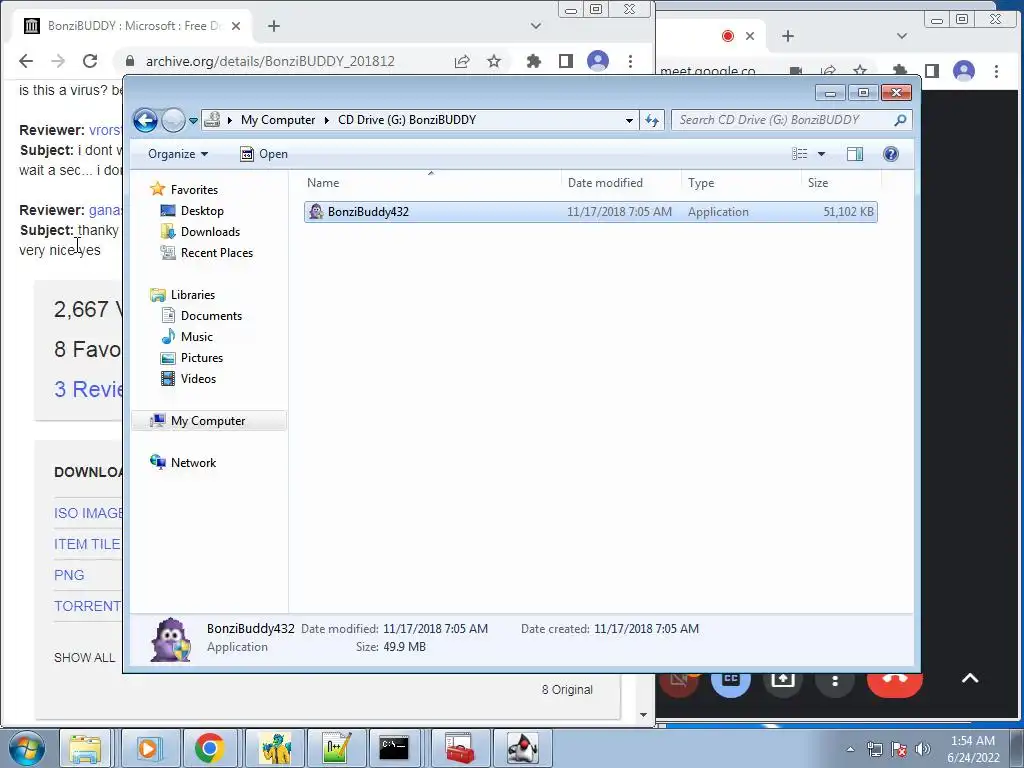
Task: Click the My Computer breadcrumb in the address bar
Action: pos(278,120)
